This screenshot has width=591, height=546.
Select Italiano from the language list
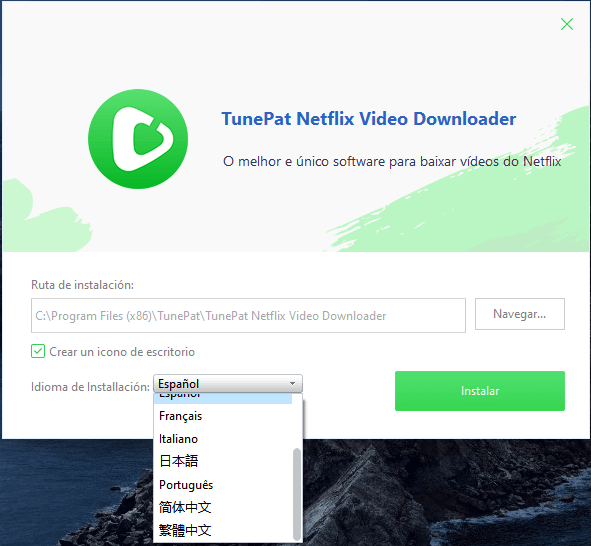223,439
